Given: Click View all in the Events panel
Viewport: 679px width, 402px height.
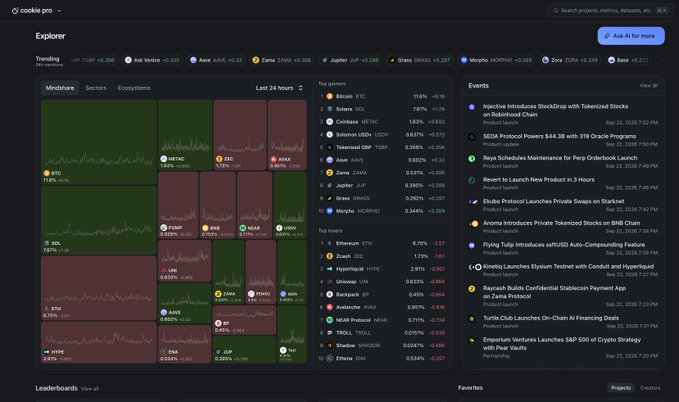Looking at the screenshot, I should (x=648, y=86).
